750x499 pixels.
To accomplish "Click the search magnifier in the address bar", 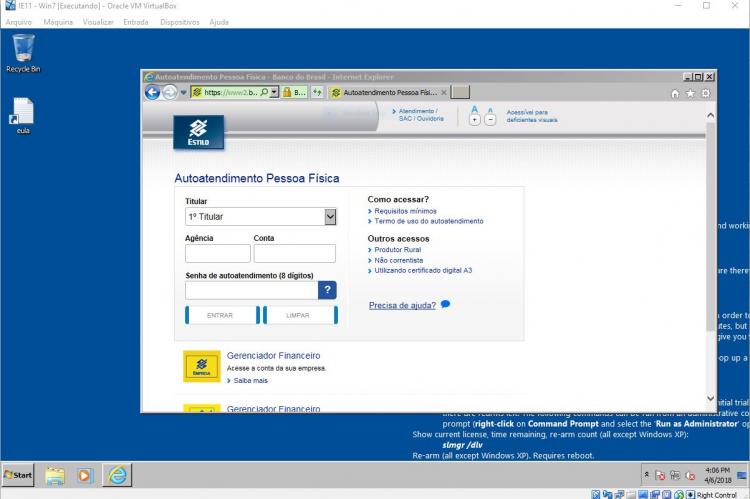I will point(264,92).
